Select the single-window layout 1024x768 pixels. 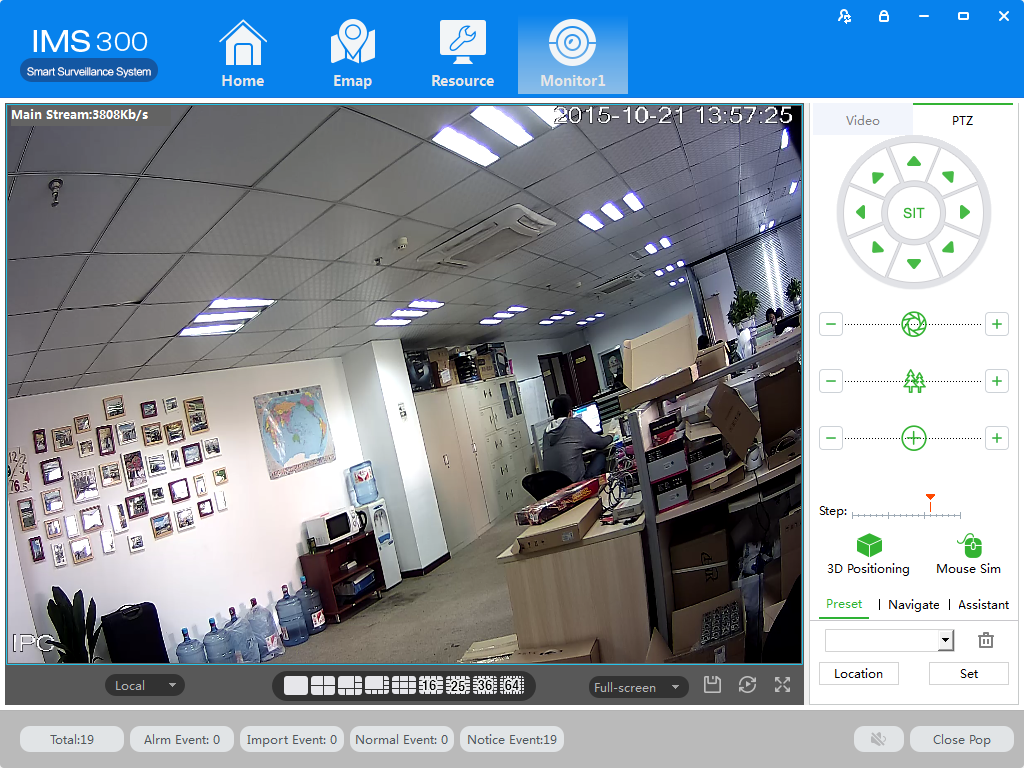296,685
